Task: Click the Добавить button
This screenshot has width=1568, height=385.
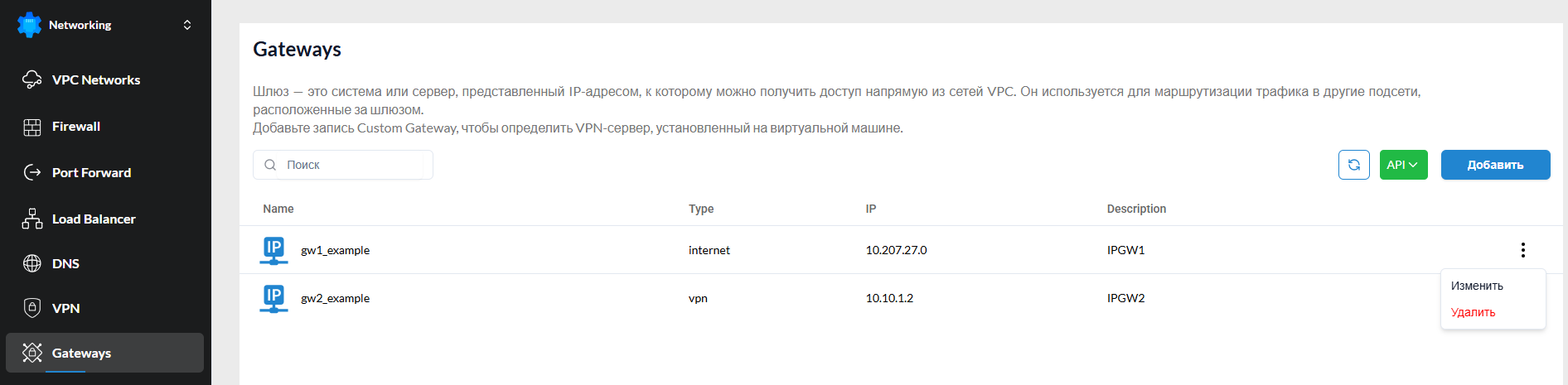Action: (x=1495, y=165)
